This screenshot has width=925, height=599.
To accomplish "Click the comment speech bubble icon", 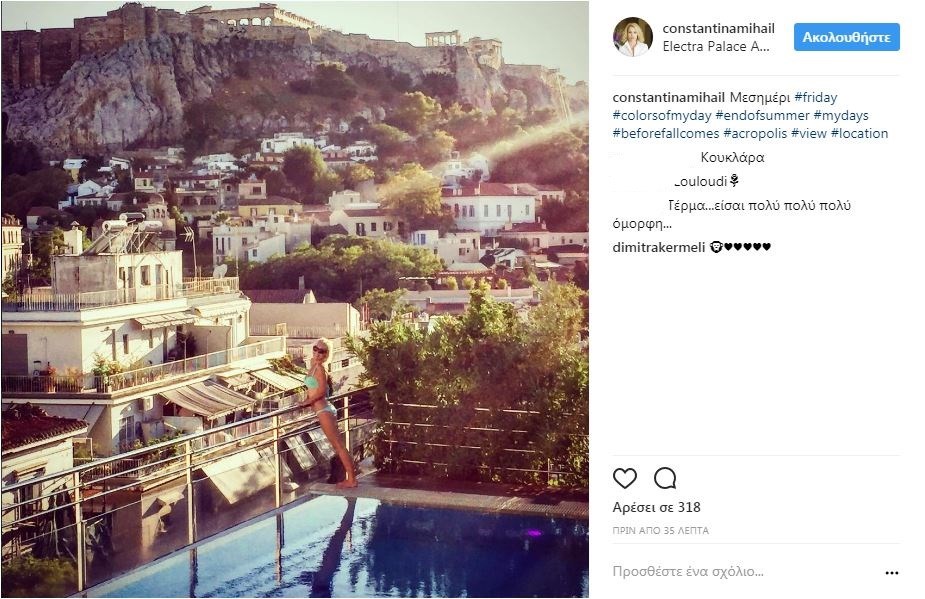I will coord(665,478).
